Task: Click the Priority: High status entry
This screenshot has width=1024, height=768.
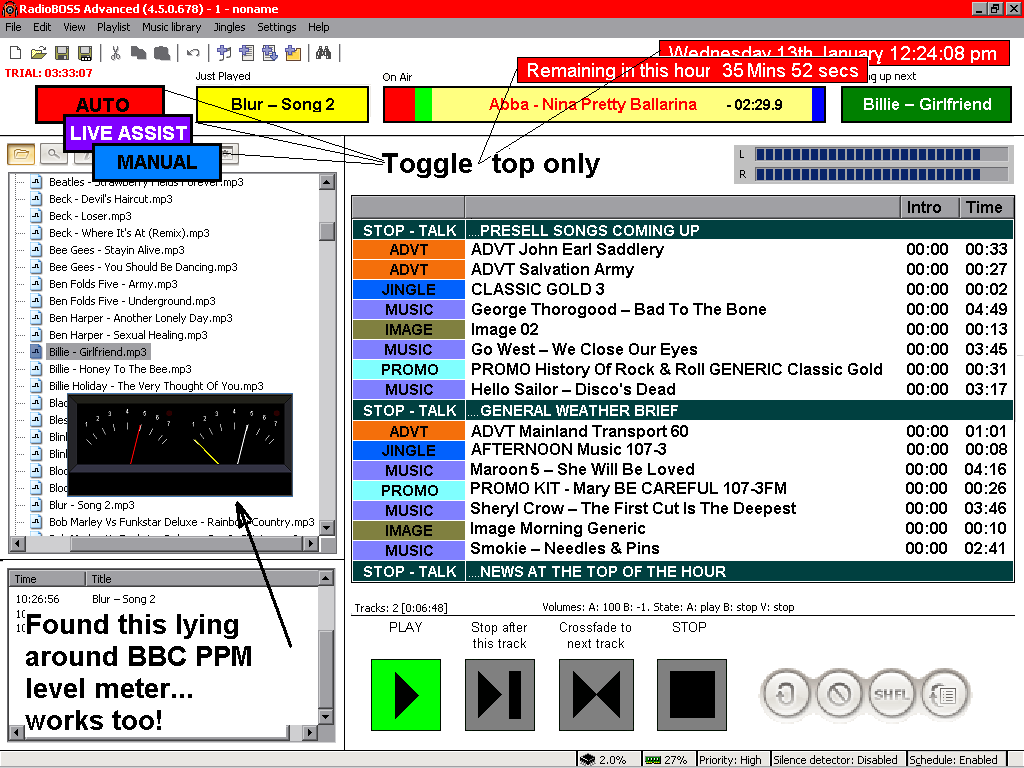Action: (x=730, y=760)
